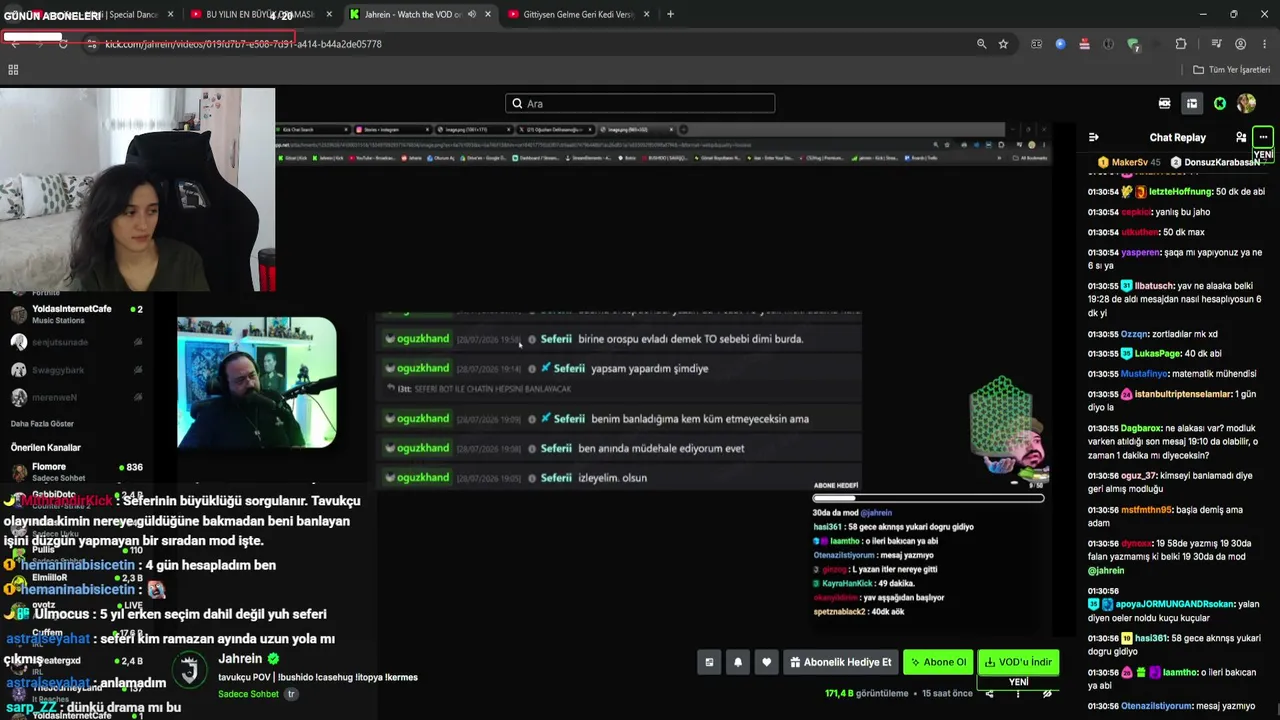1280x720 pixels.
Task: Toggle the crossed-eye visibility icon
Action: pyautogui.click(x=1047, y=693)
